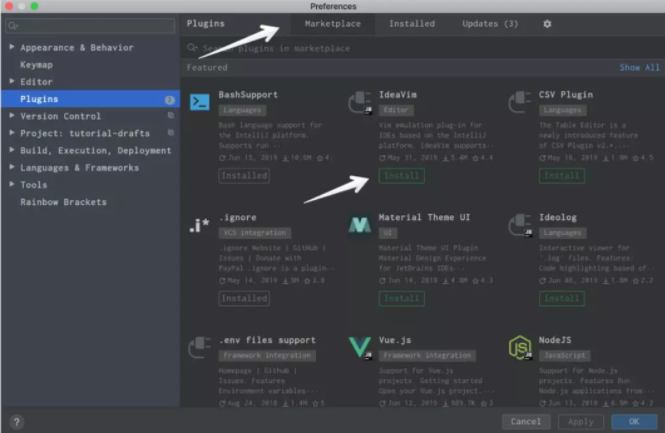
Task: Click CSV Plugin Languages tag
Action: (562, 110)
